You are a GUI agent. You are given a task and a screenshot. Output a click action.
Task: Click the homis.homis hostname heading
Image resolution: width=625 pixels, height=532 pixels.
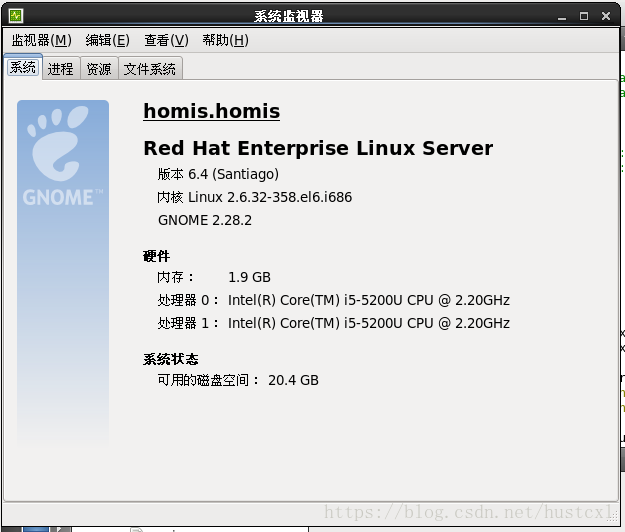point(212,111)
